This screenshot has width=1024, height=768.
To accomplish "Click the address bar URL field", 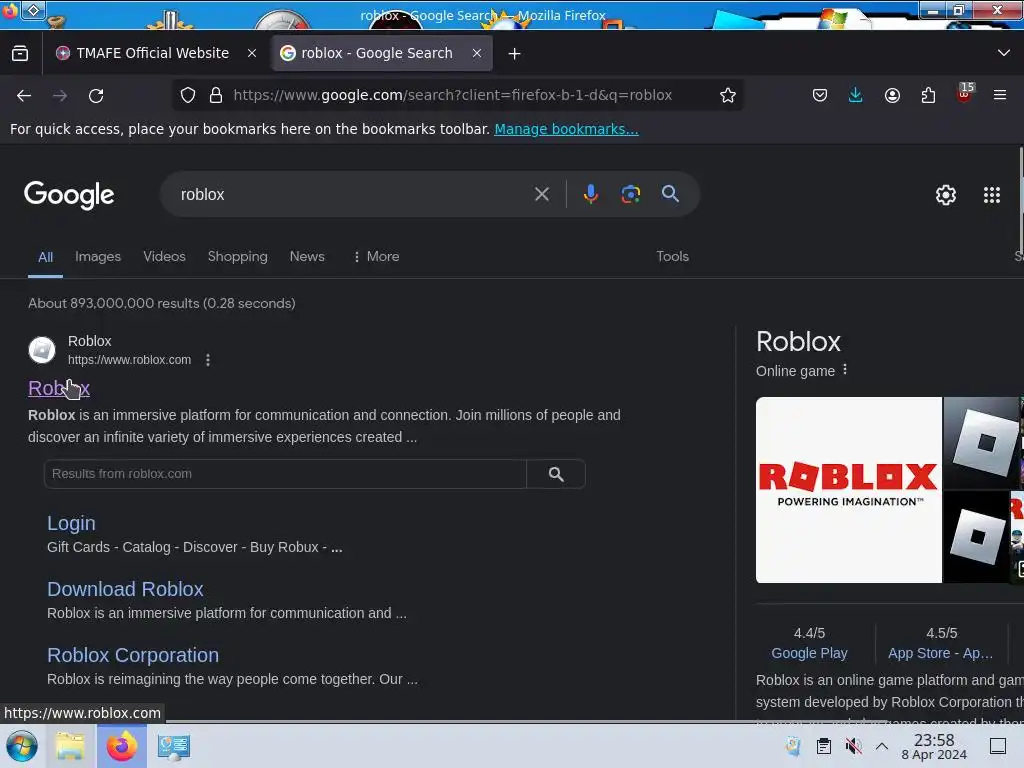I will [x=453, y=95].
